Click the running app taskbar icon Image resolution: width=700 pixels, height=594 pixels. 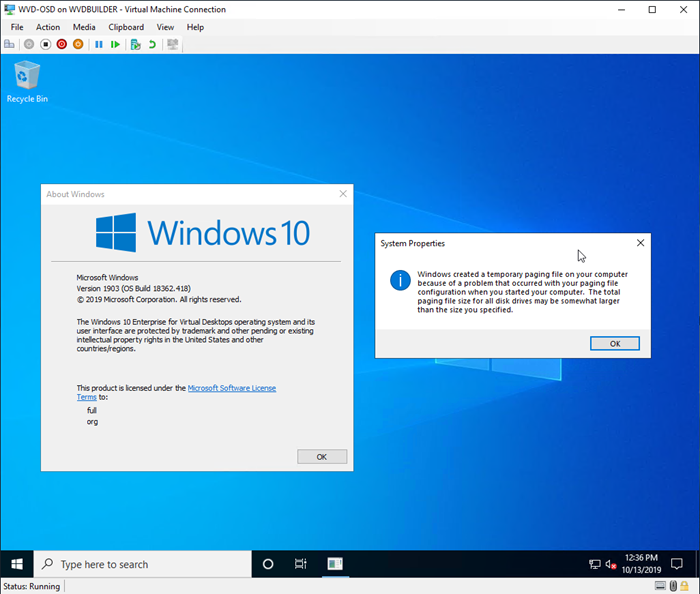pos(335,564)
